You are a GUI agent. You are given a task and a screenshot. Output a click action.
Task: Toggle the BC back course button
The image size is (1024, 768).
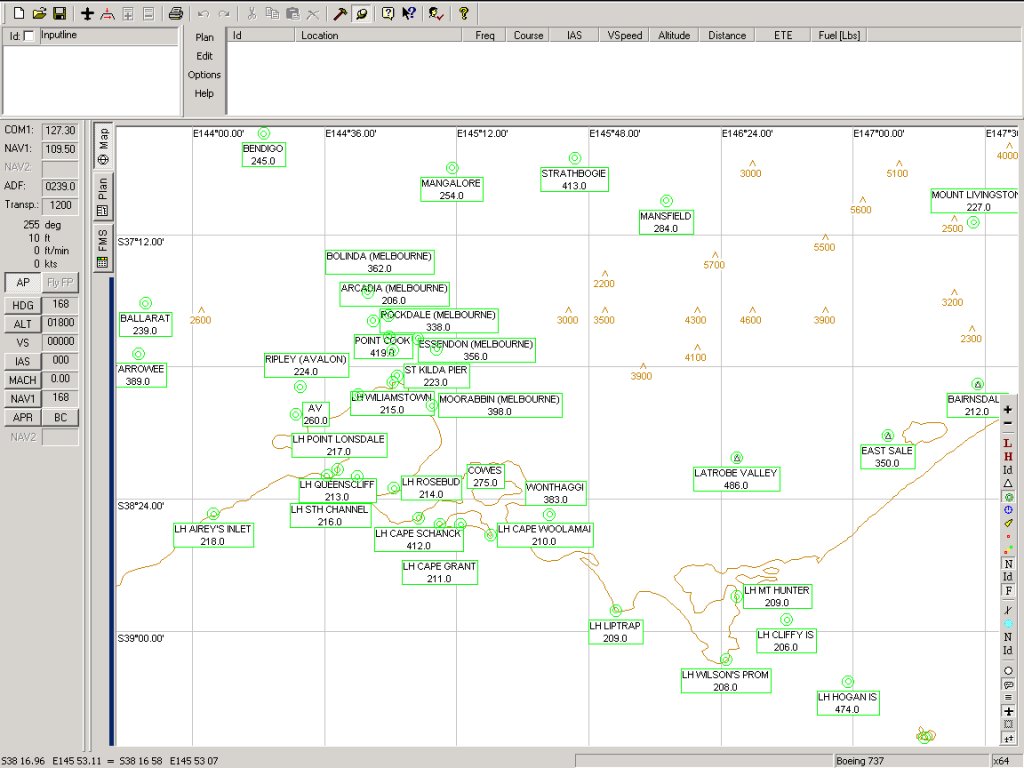61,417
